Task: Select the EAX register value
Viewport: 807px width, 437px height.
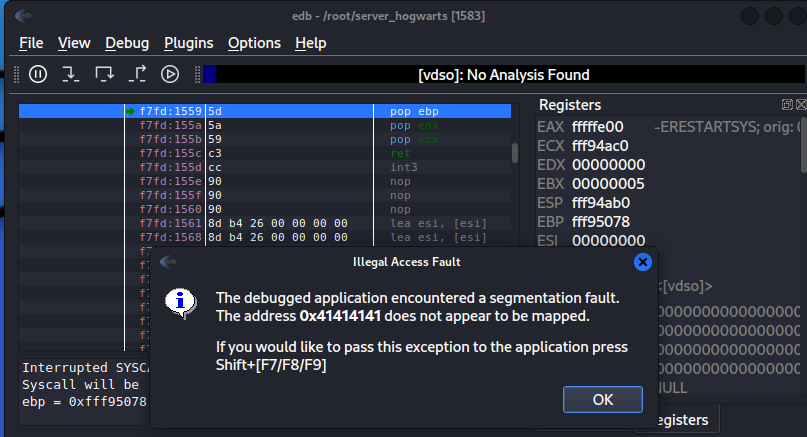Action: click(598, 127)
